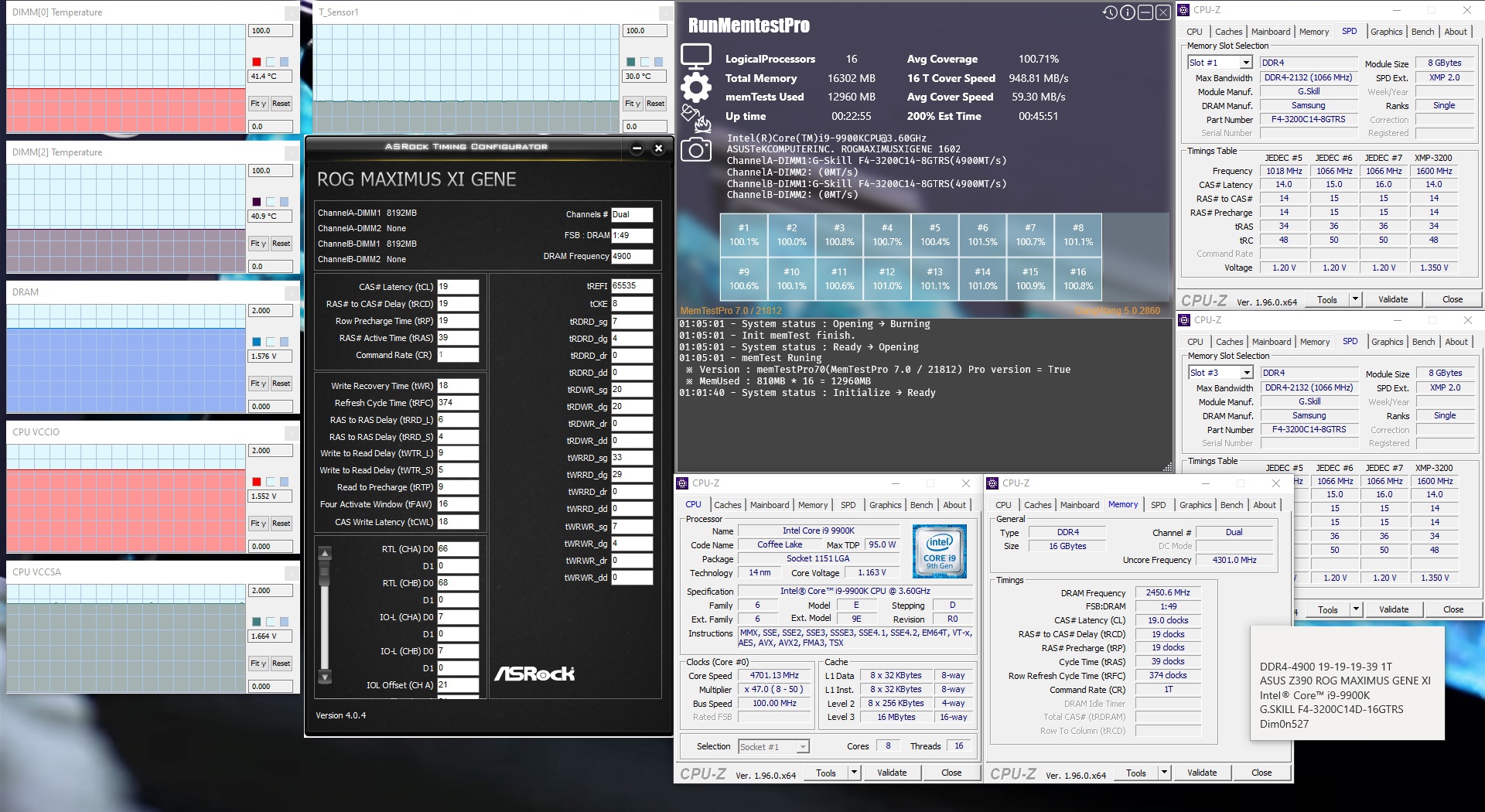Click the Intel Core i9 logo in CPU-Z
Screen dimensions: 1485x812
click(x=940, y=551)
